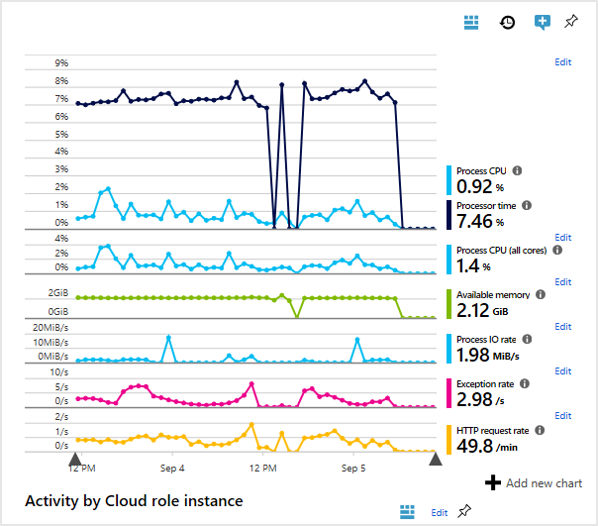Screen dimensions: 598x526
Task: Click Add new chart button
Action: click(534, 483)
